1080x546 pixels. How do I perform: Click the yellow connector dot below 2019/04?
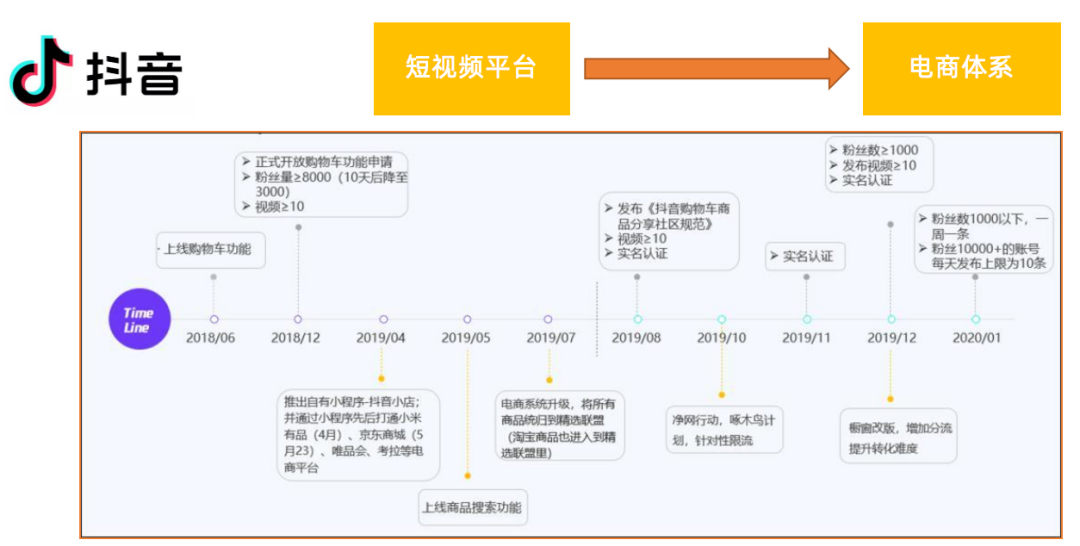[x=382, y=379]
